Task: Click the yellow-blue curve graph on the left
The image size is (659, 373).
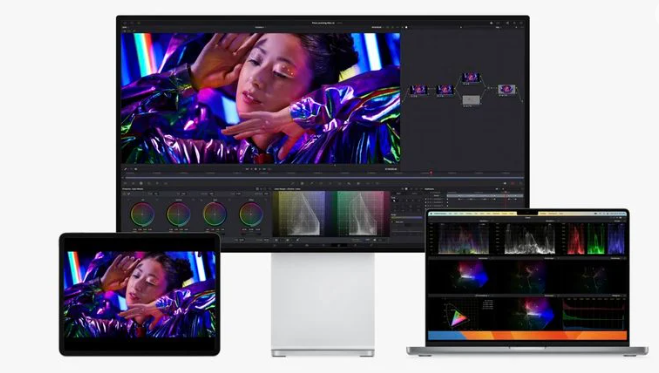Action: click(x=299, y=213)
